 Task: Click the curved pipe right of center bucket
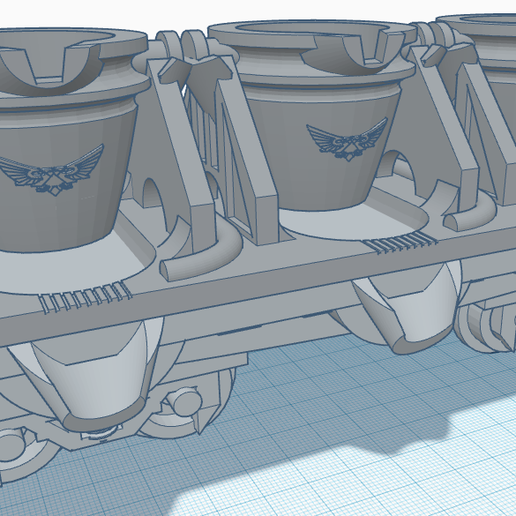[470, 212]
